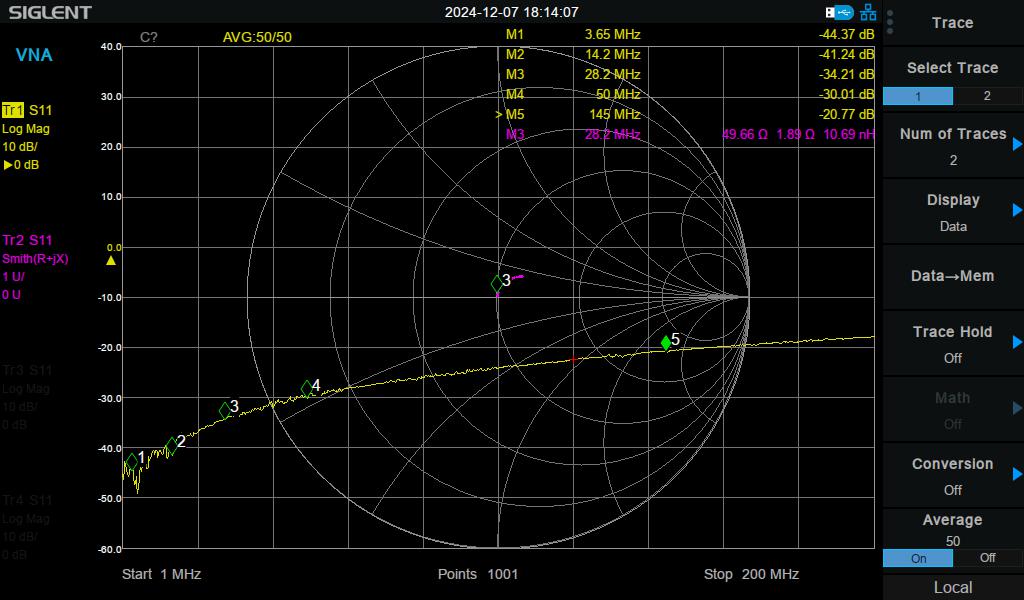Click the C? calibration status indicator
This screenshot has height=600, width=1024.
tap(149, 37)
